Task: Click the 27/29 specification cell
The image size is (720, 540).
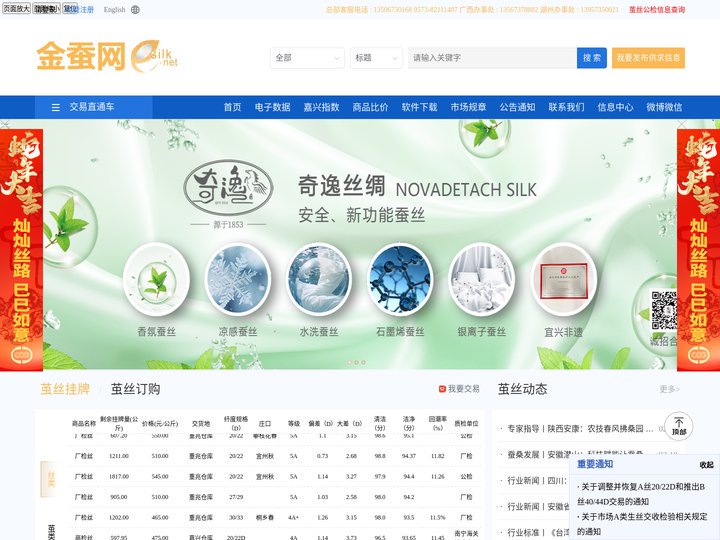Action: click(x=236, y=497)
